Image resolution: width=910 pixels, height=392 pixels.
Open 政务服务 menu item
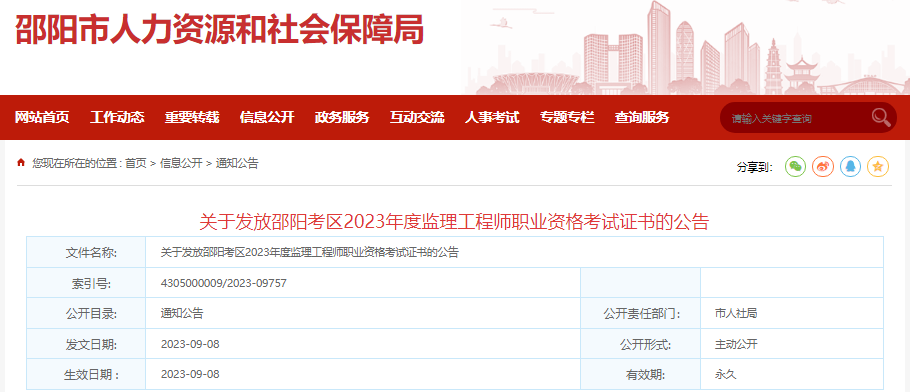pos(342,117)
